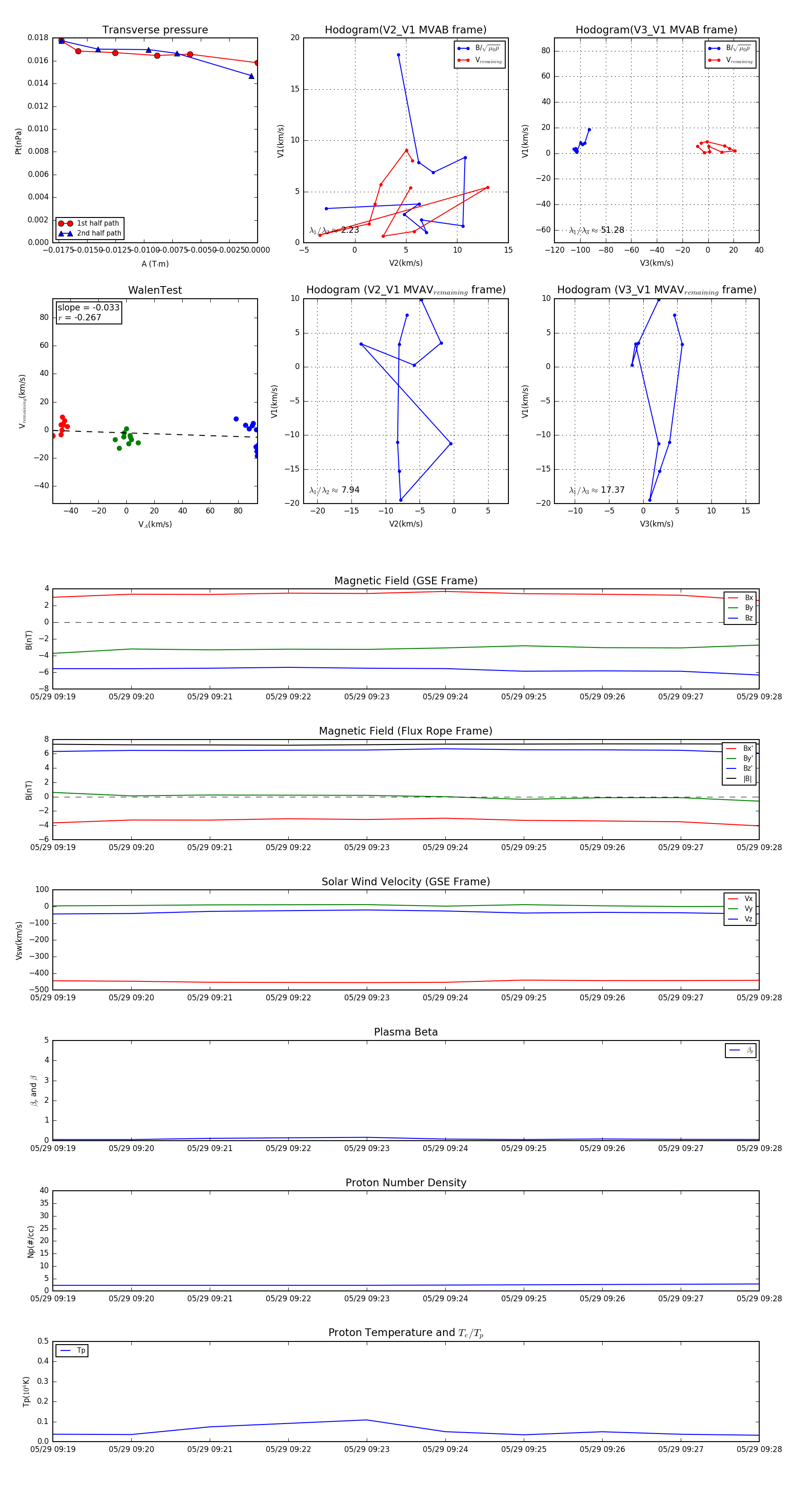Click the eigenvalue ratio value "17.37"
This screenshot has height=1489, width=812.
point(613,490)
